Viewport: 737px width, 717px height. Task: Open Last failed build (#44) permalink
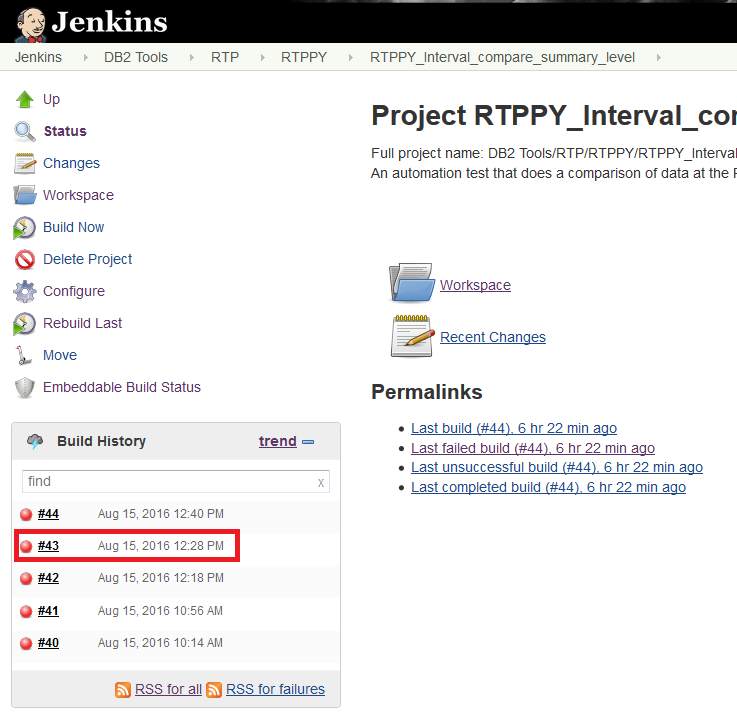[x=532, y=448]
